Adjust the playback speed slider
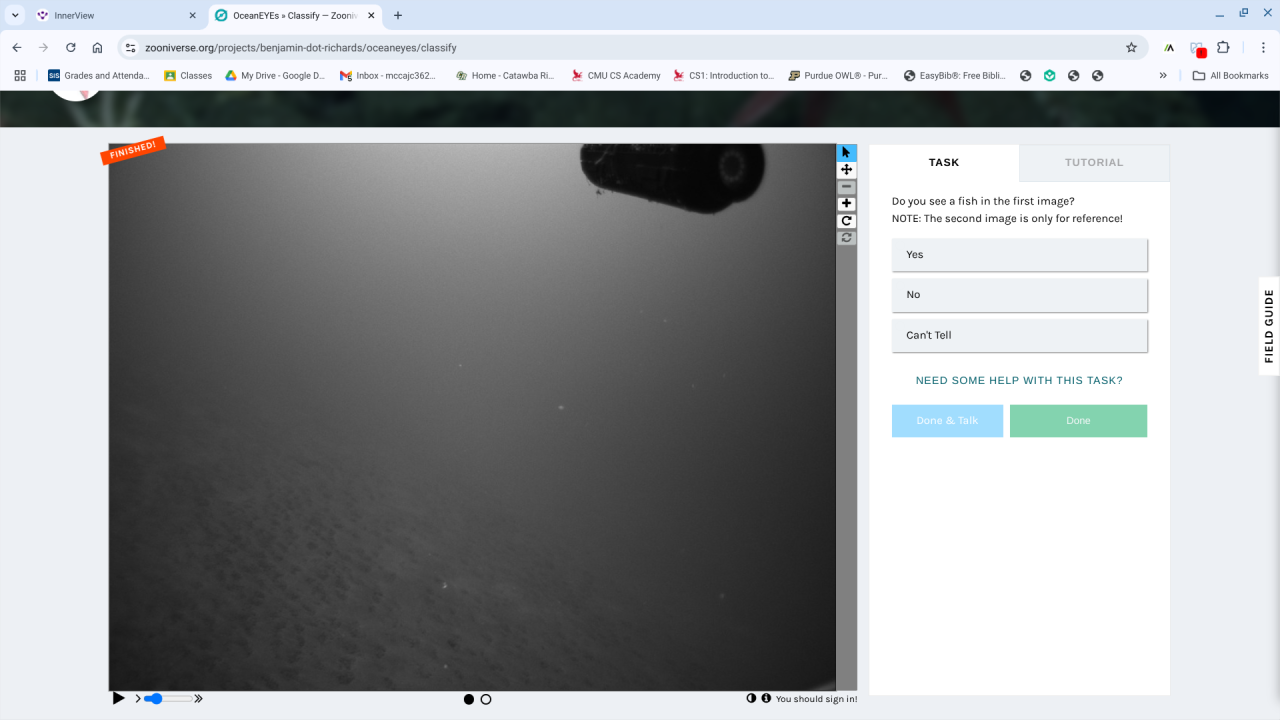 [167, 699]
